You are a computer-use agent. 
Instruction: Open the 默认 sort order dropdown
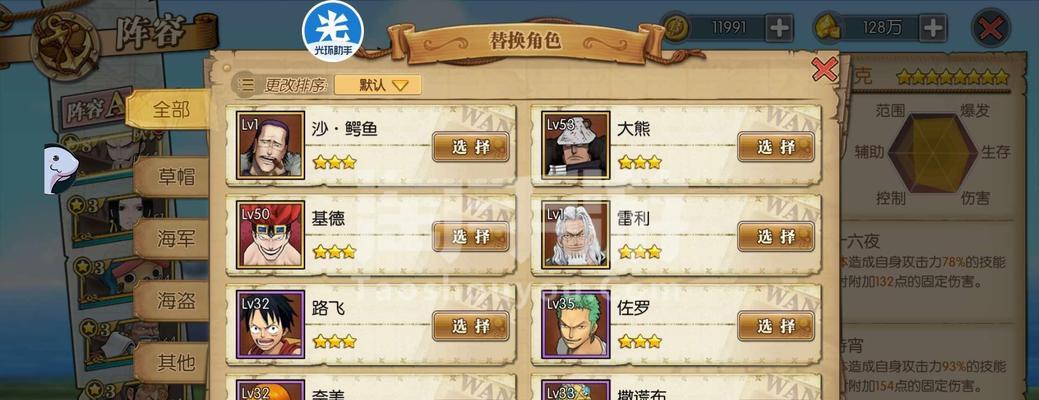click(378, 85)
